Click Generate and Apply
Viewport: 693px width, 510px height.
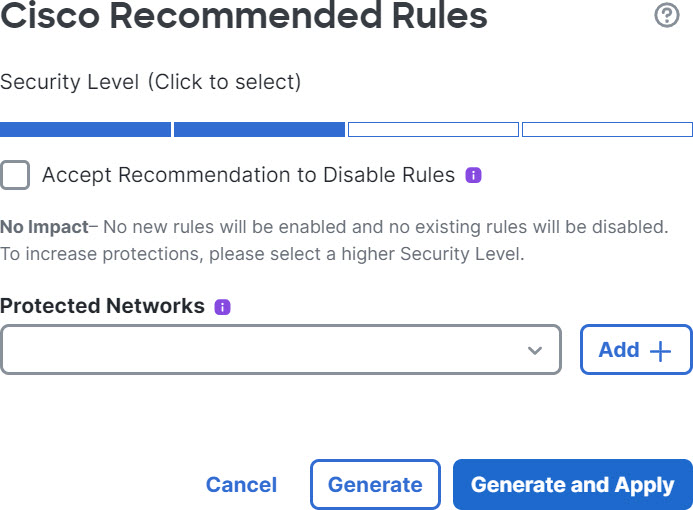pyautogui.click(x=572, y=485)
